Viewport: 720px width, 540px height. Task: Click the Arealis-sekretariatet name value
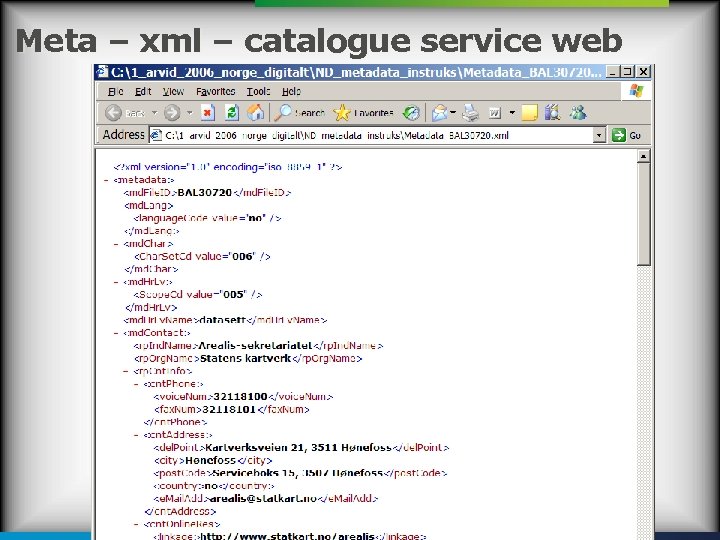(x=255, y=345)
